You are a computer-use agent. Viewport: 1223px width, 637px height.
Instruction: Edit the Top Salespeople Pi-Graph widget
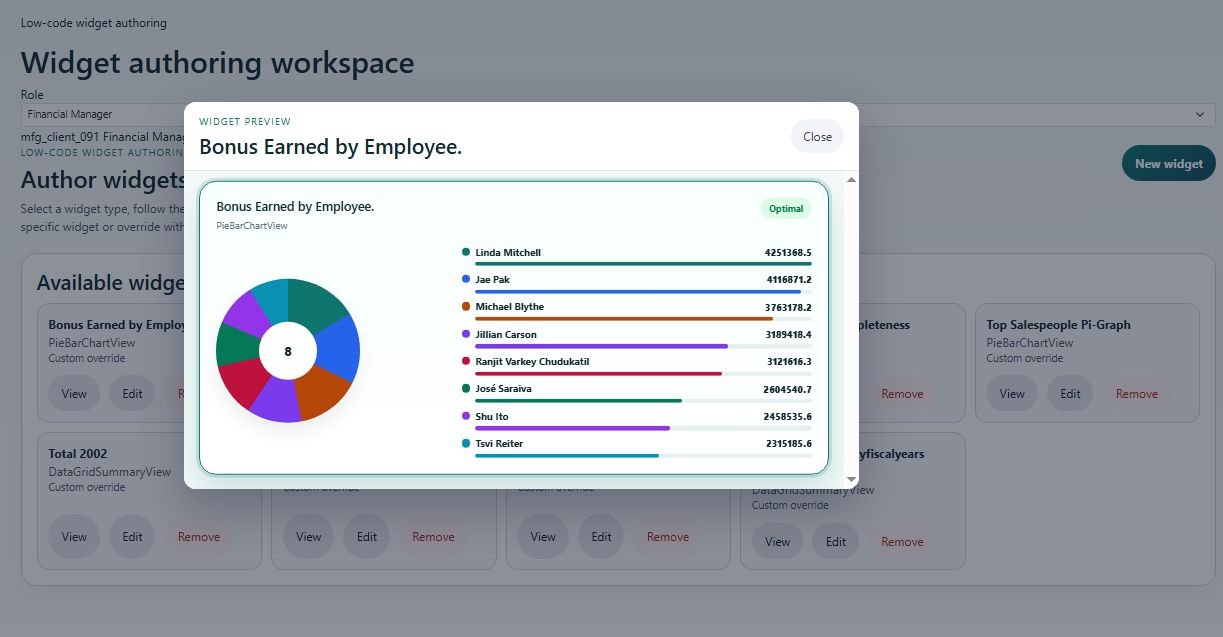click(1070, 393)
